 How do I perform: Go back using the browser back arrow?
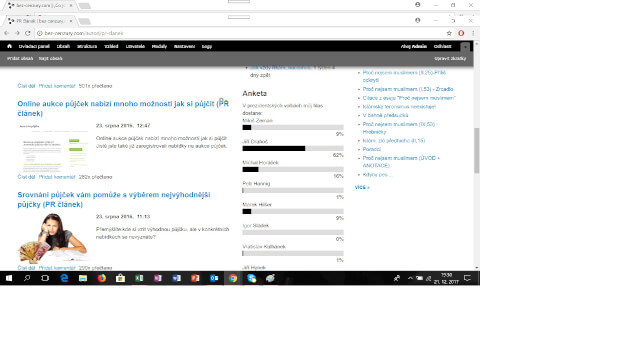click(7, 33)
